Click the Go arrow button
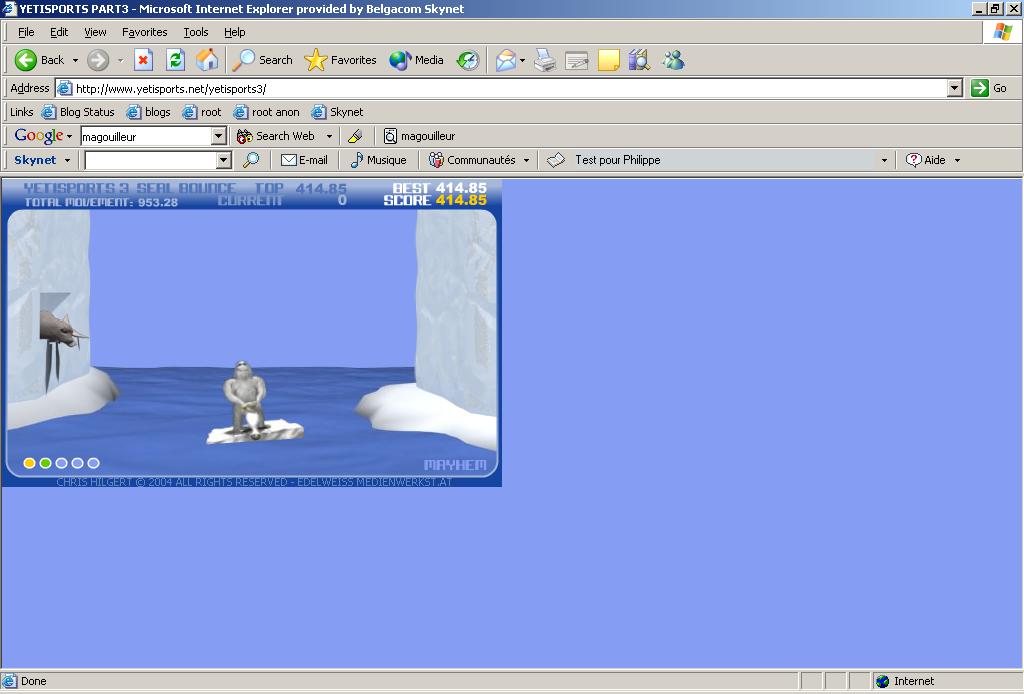This screenshot has height=694, width=1024. [989, 88]
